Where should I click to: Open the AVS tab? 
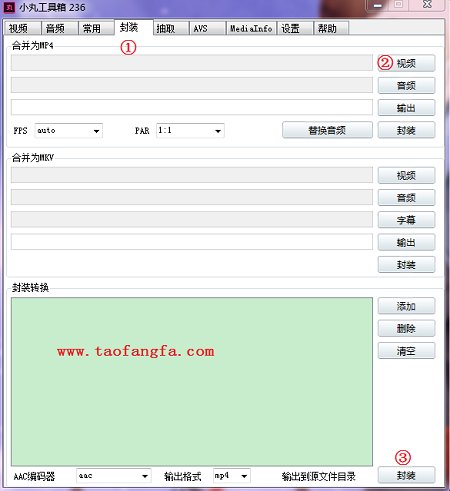[208, 28]
